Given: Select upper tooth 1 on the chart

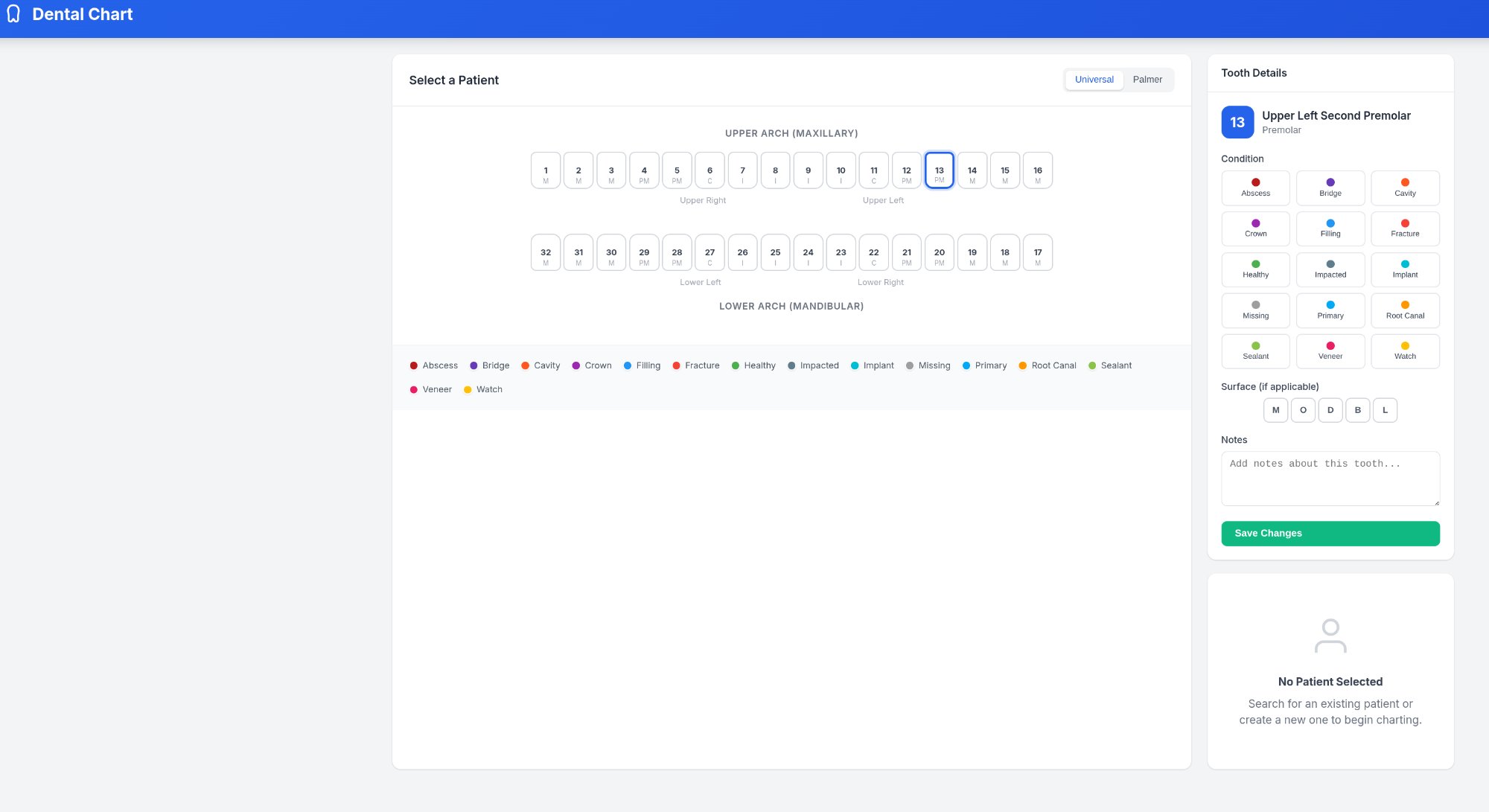Looking at the screenshot, I should (x=546, y=170).
